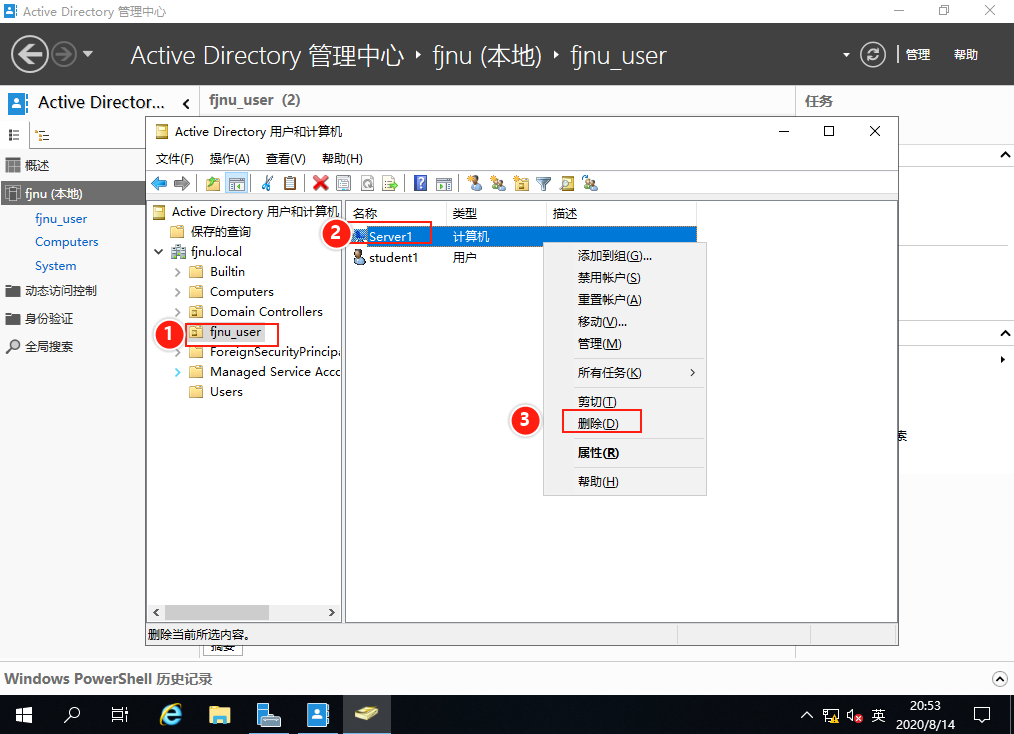The image size is (1014, 734).
Task: Open the navigation history dropdown arrow
Action: point(88,54)
